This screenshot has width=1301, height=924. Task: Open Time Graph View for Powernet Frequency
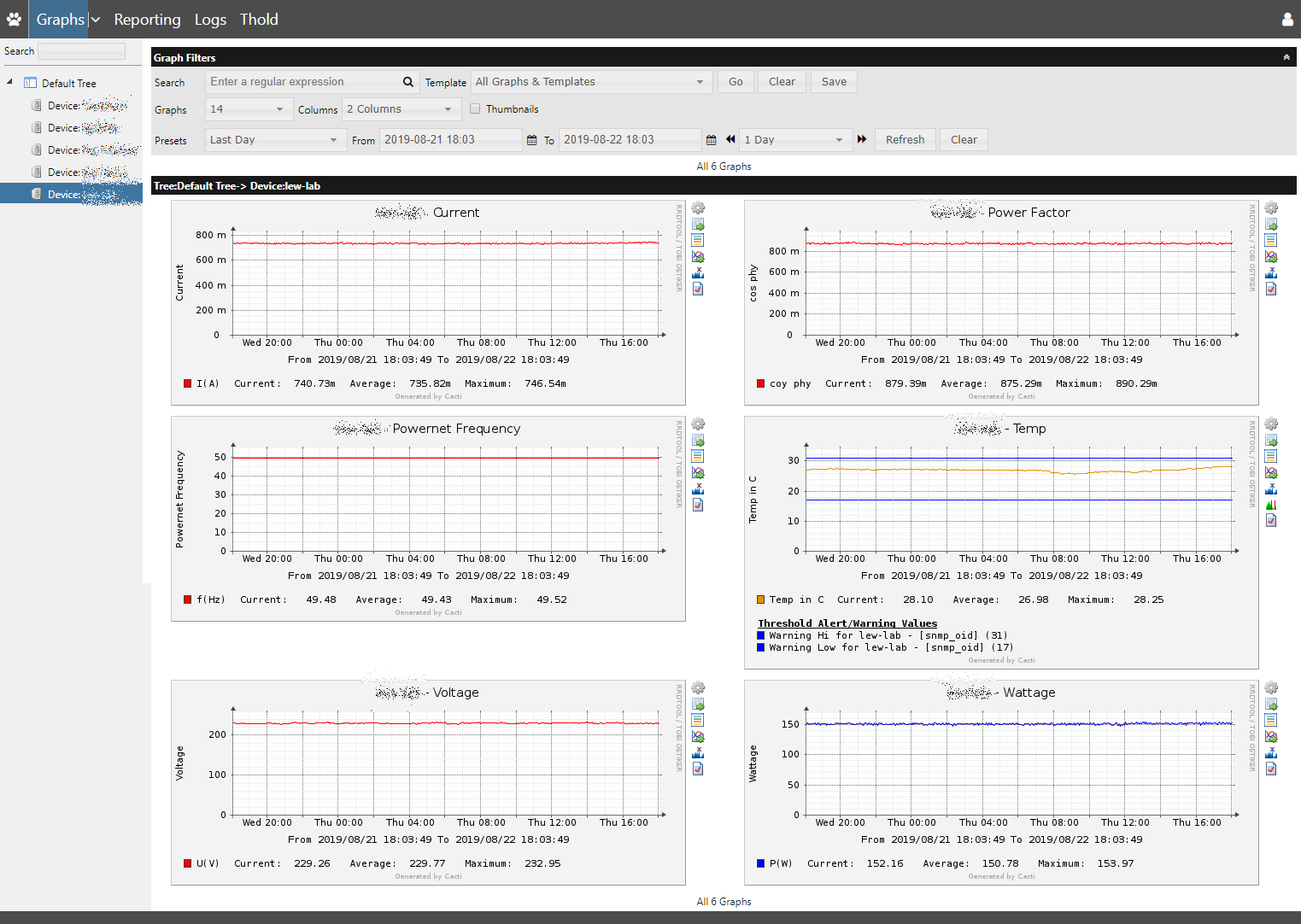point(698,457)
